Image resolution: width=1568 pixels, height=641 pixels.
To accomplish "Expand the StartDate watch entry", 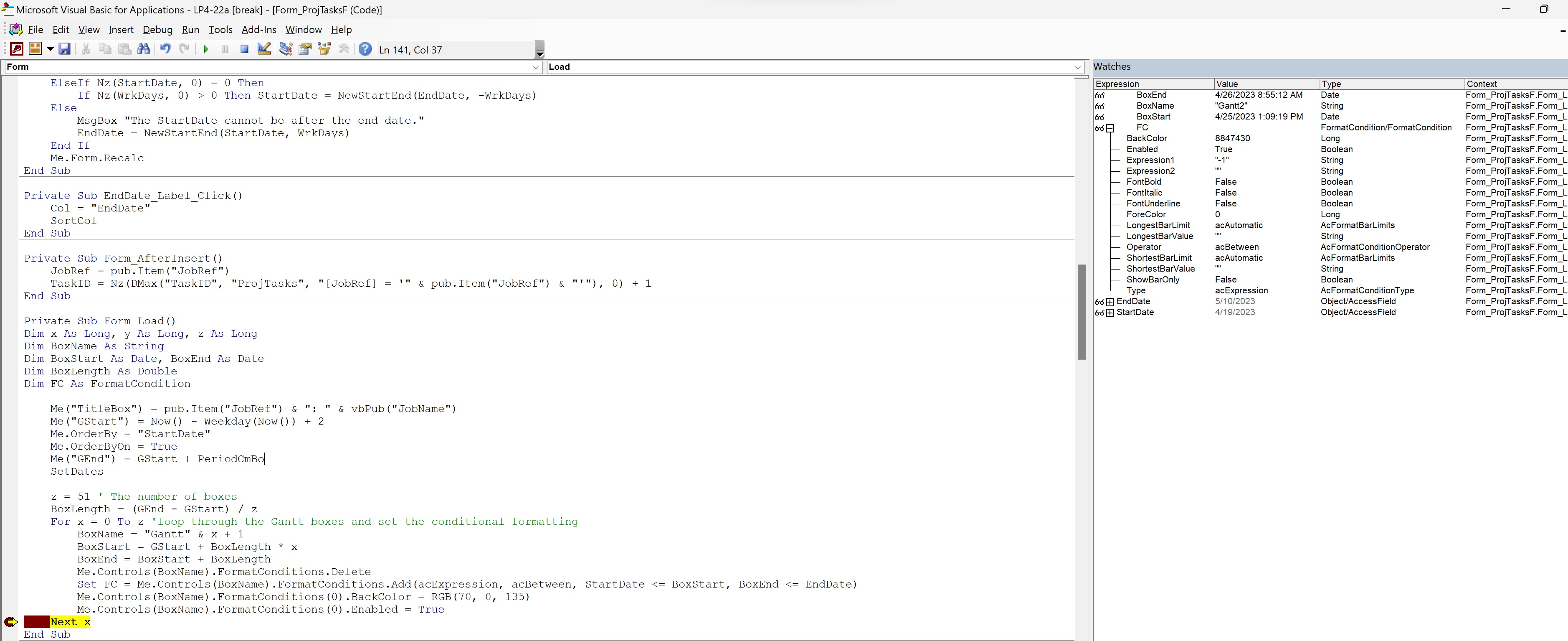I will [1110, 313].
